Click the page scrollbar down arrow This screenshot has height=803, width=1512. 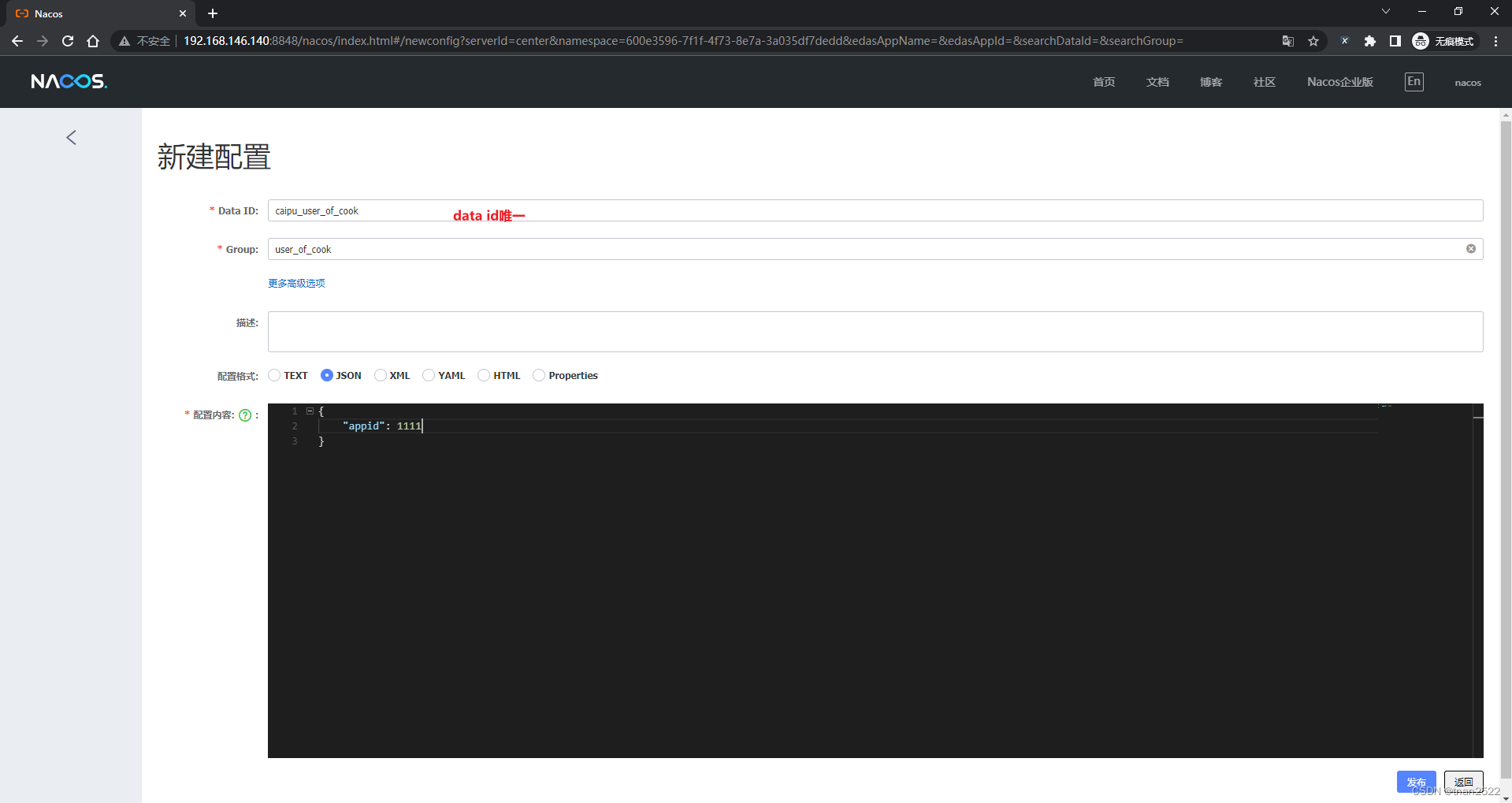click(1506, 797)
